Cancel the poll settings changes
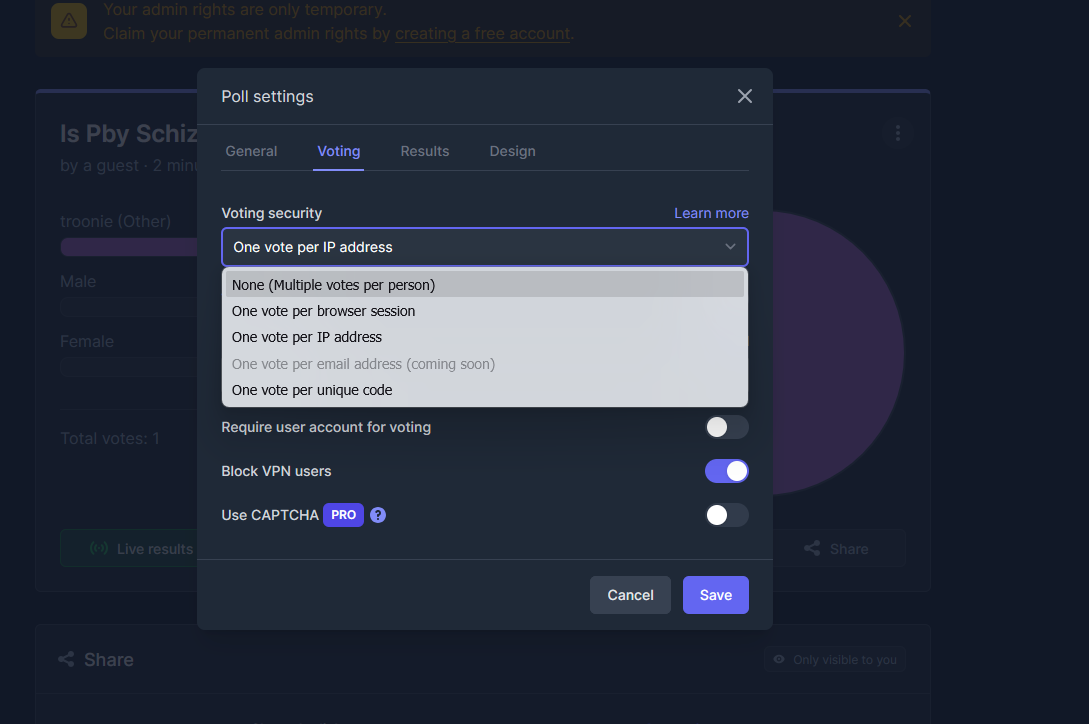Screen dimensions: 1089x724 click(x=630, y=595)
